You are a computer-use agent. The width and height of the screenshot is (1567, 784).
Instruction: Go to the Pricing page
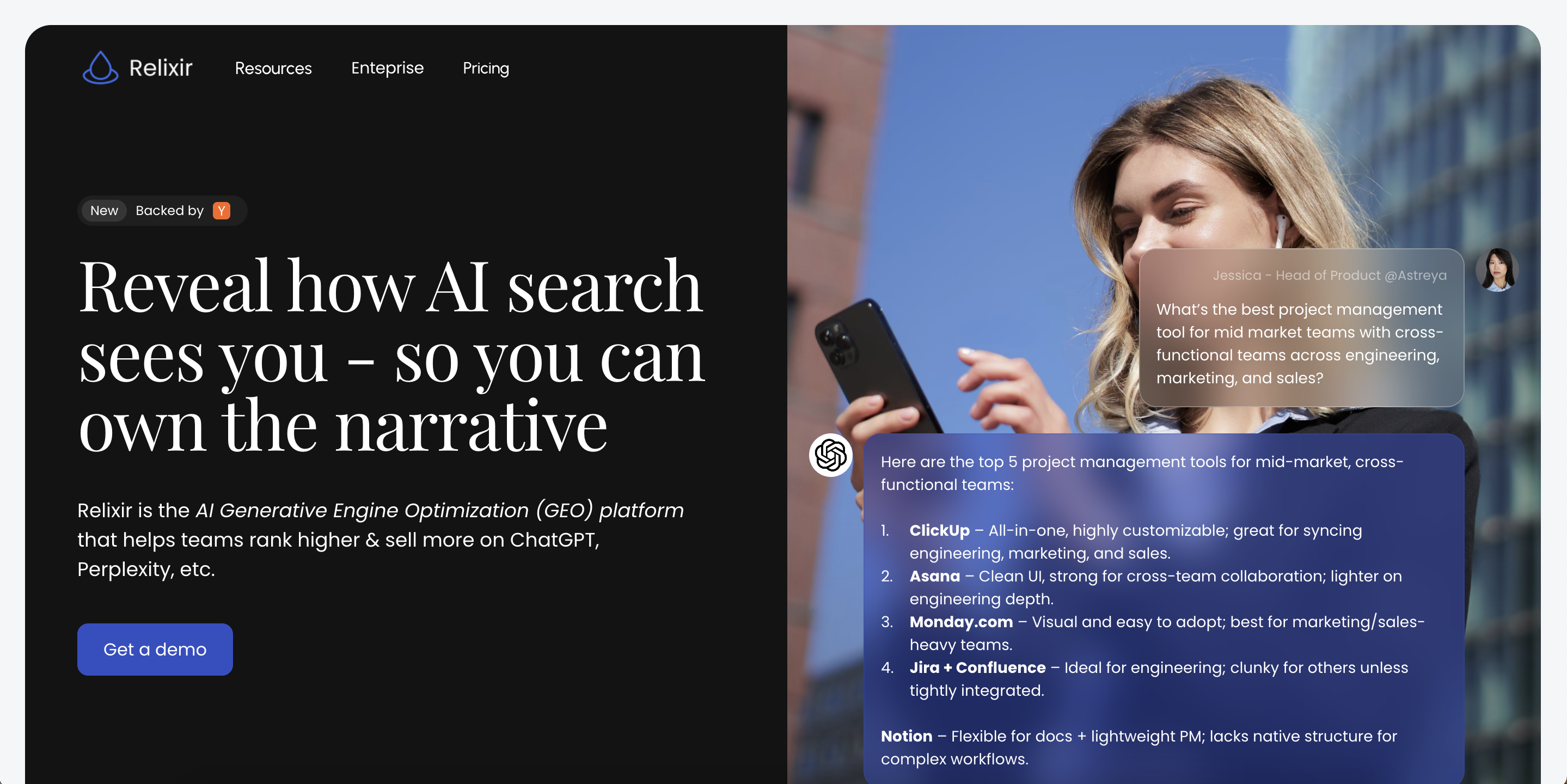pos(486,68)
